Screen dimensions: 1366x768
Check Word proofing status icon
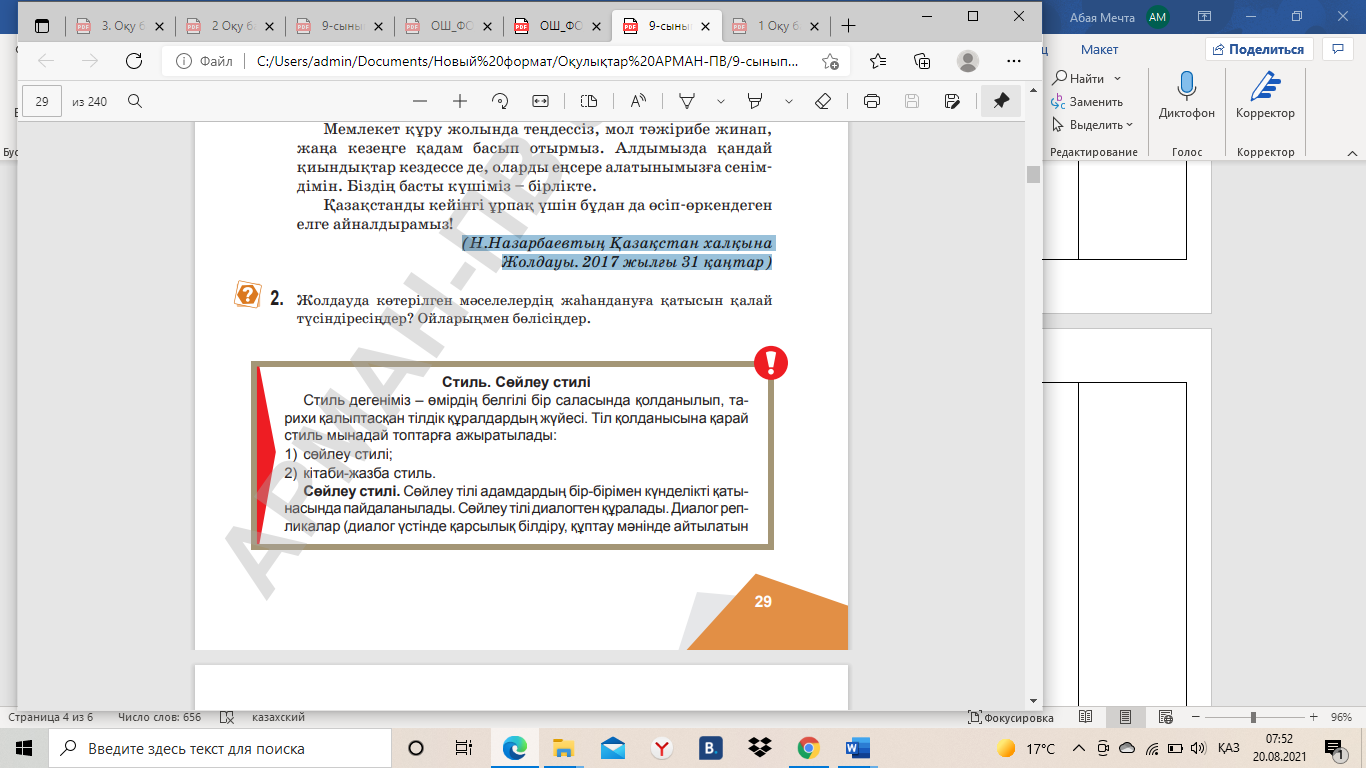coord(226,717)
